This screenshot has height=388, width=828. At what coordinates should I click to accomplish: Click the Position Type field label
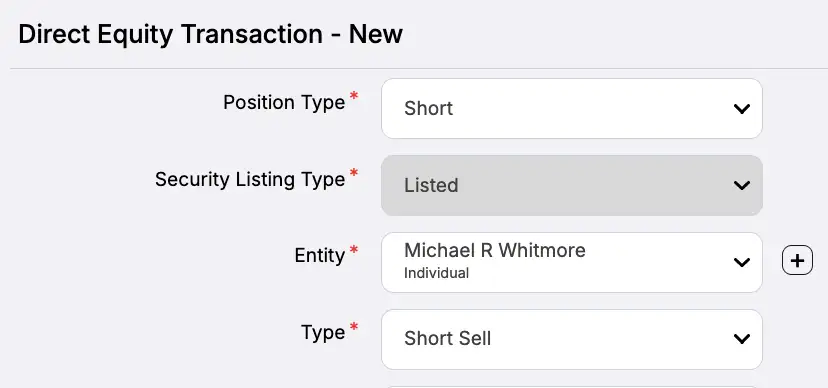point(284,102)
